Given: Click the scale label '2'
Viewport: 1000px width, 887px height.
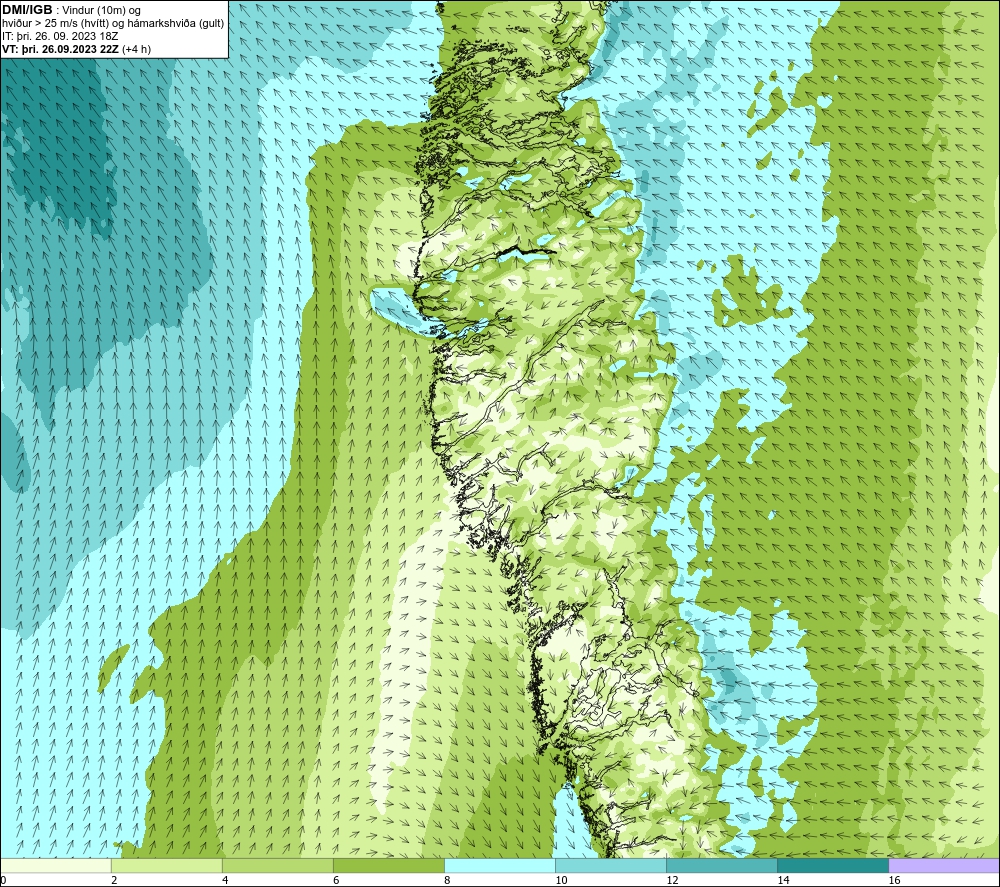Looking at the screenshot, I should (114, 880).
